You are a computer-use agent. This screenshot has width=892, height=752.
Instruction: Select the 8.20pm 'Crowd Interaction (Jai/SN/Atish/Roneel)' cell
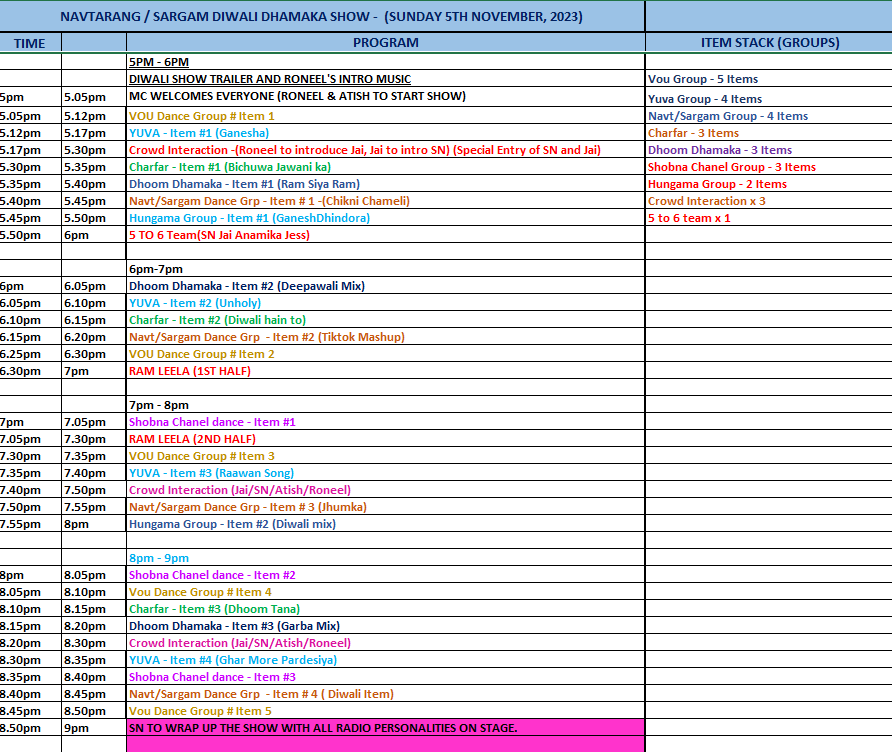[x=386, y=643]
